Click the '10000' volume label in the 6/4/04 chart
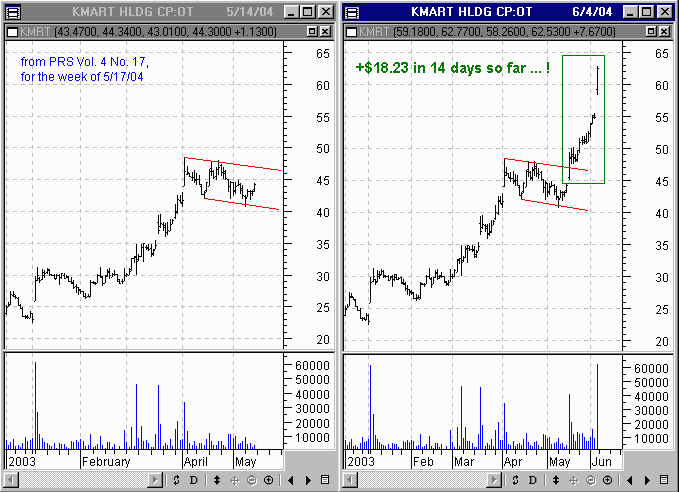The width and height of the screenshot is (679, 492). pos(651,439)
